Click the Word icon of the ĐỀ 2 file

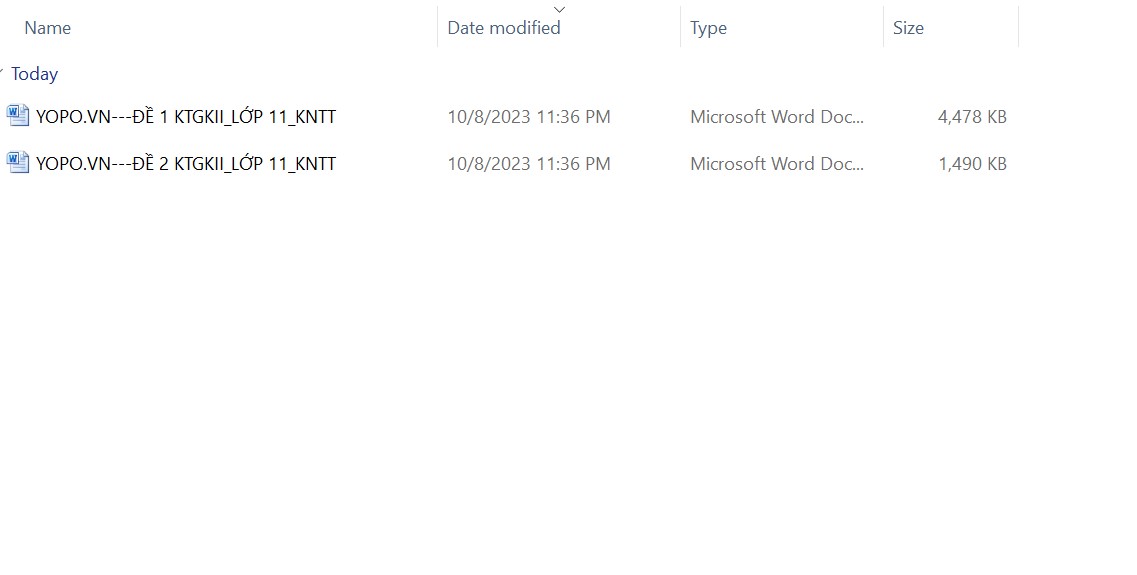18,162
